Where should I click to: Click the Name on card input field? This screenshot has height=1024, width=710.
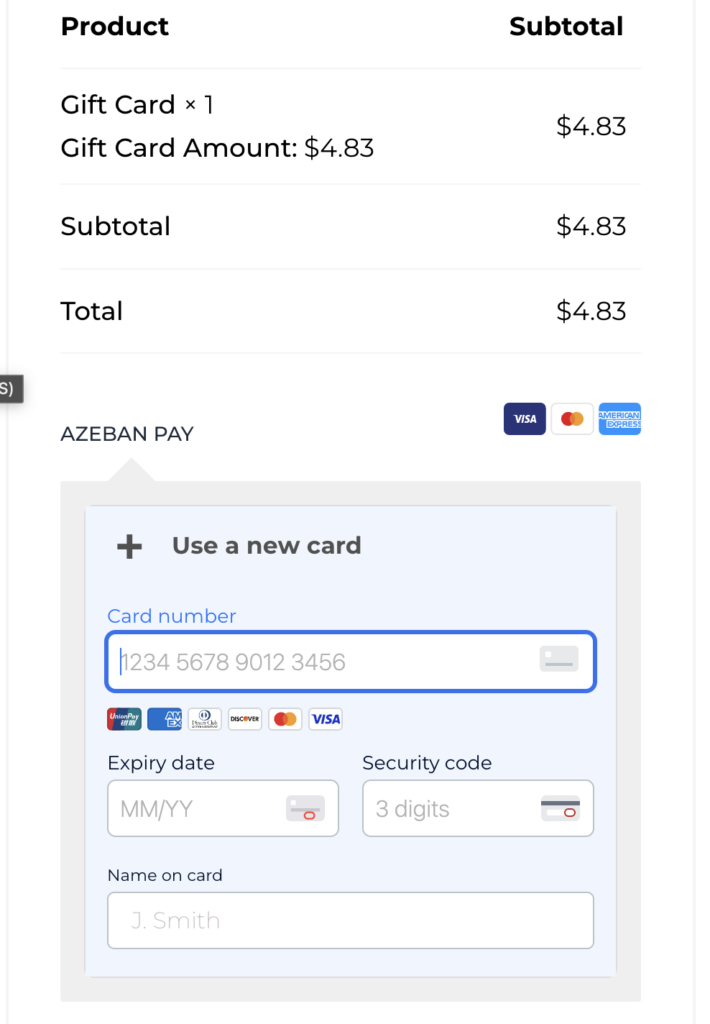pos(350,920)
